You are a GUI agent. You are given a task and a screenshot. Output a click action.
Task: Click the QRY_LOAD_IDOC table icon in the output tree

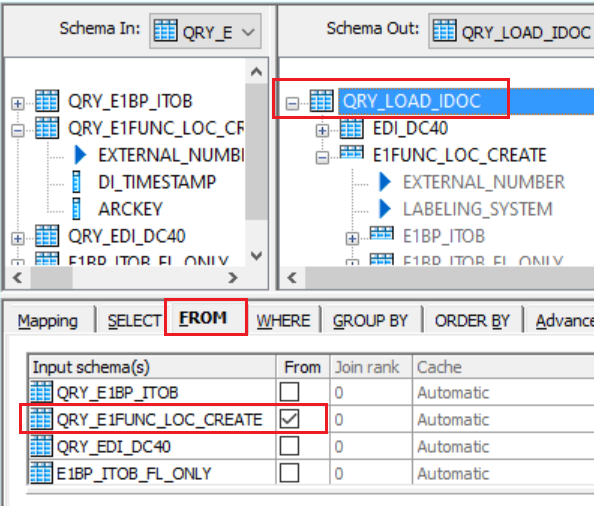[322, 101]
